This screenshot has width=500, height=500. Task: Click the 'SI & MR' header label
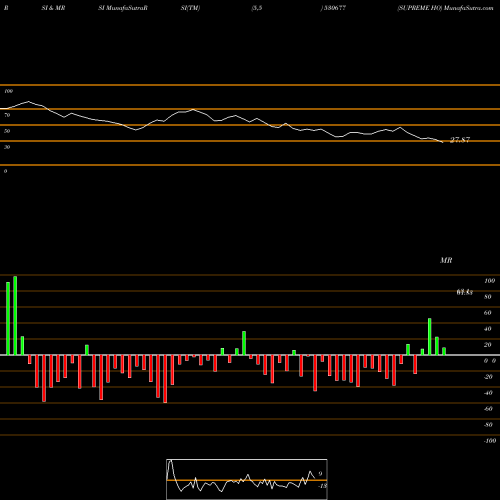click(x=53, y=8)
